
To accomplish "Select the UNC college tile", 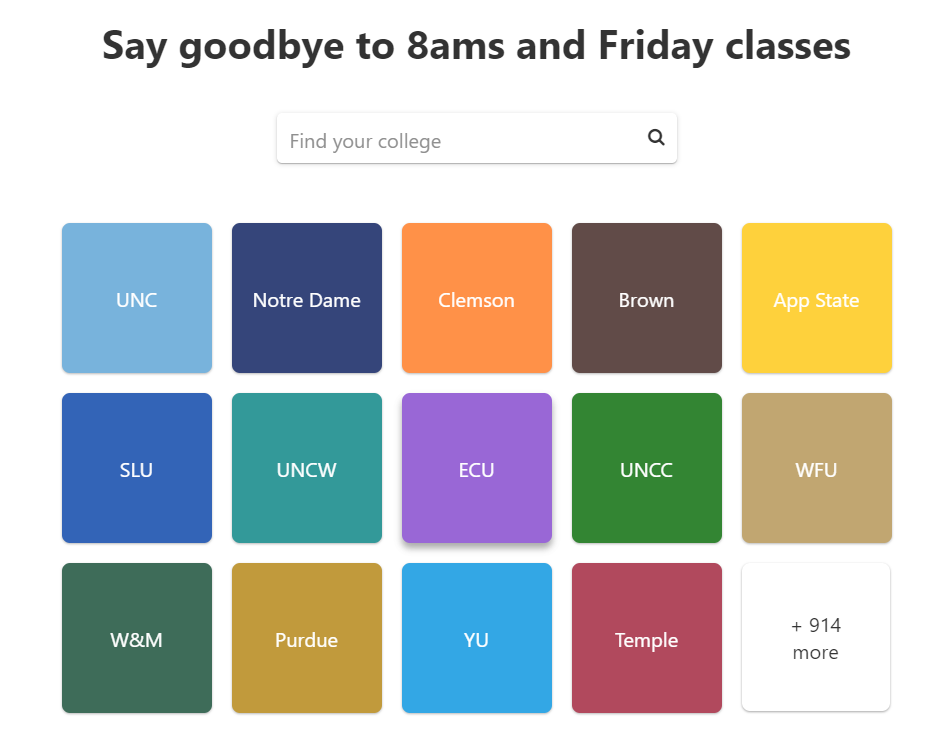I will coord(137,298).
